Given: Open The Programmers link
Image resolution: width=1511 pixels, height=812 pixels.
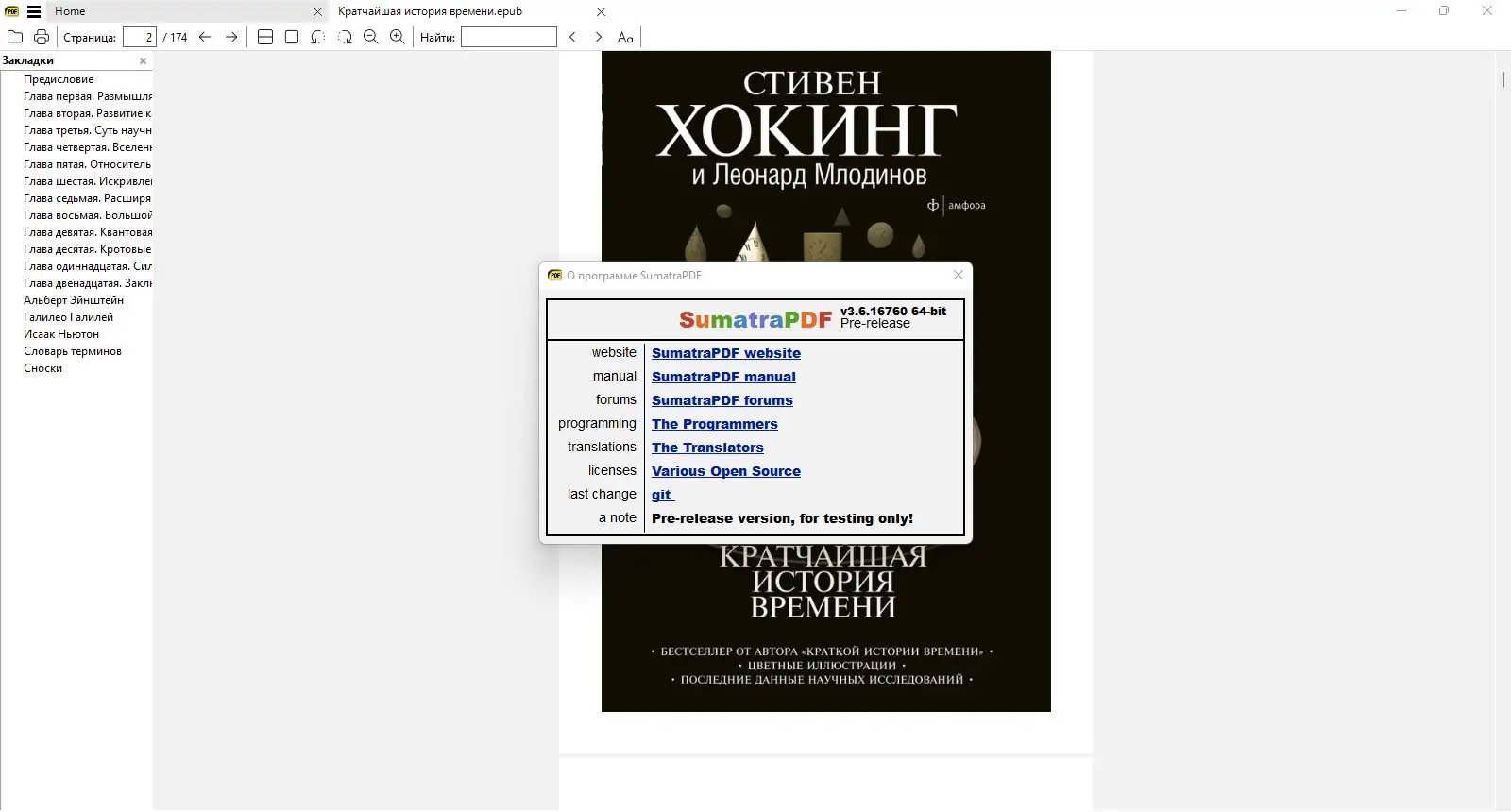Looking at the screenshot, I should click(715, 424).
